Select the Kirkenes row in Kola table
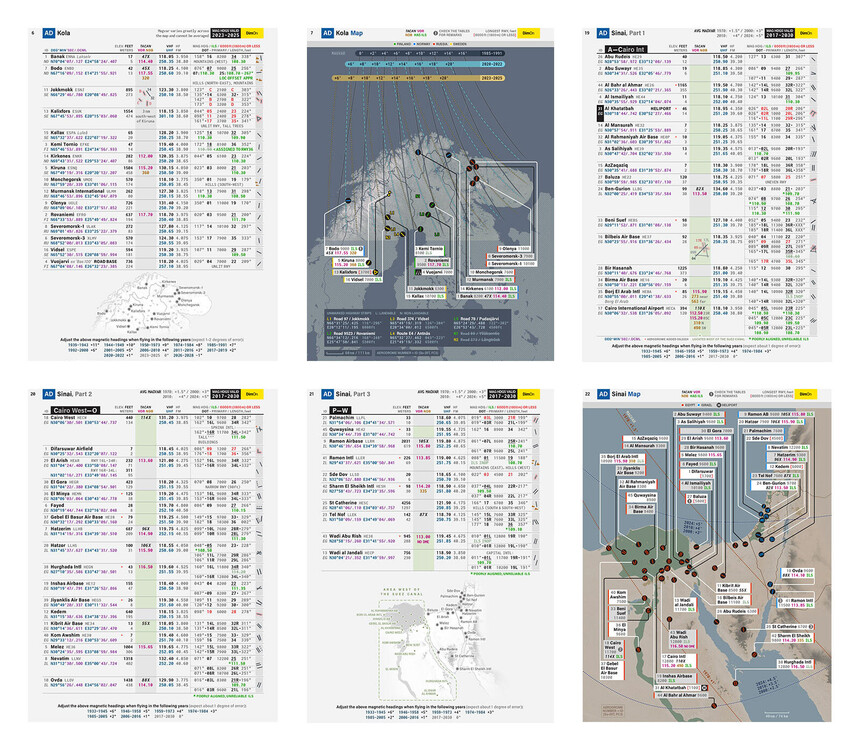 [x=152, y=159]
